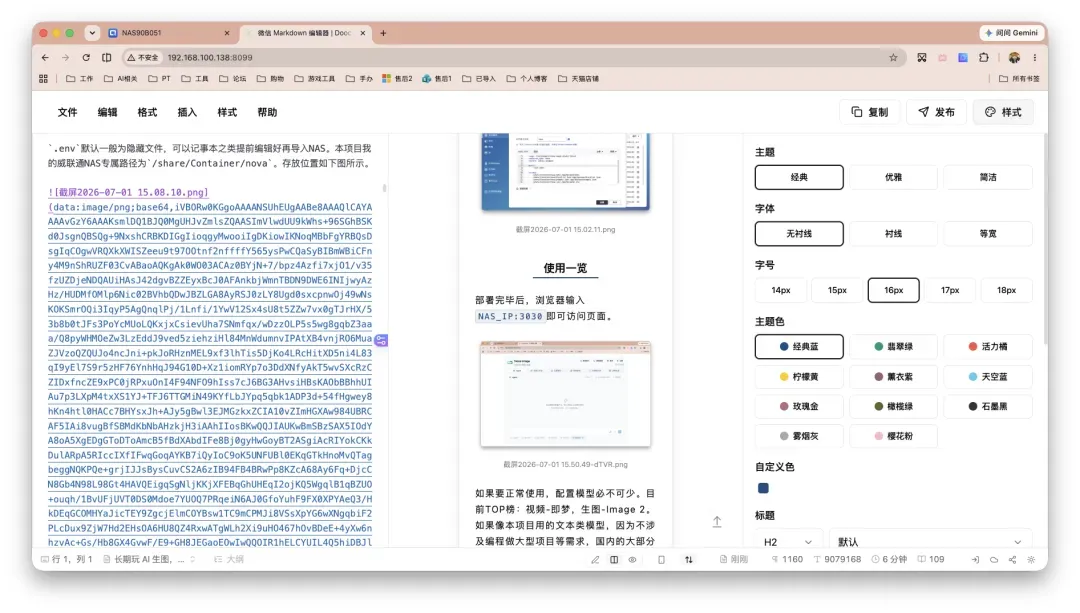This screenshot has width=1080, height=613.
Task: Choose 无衬线 font
Action: coord(799,234)
